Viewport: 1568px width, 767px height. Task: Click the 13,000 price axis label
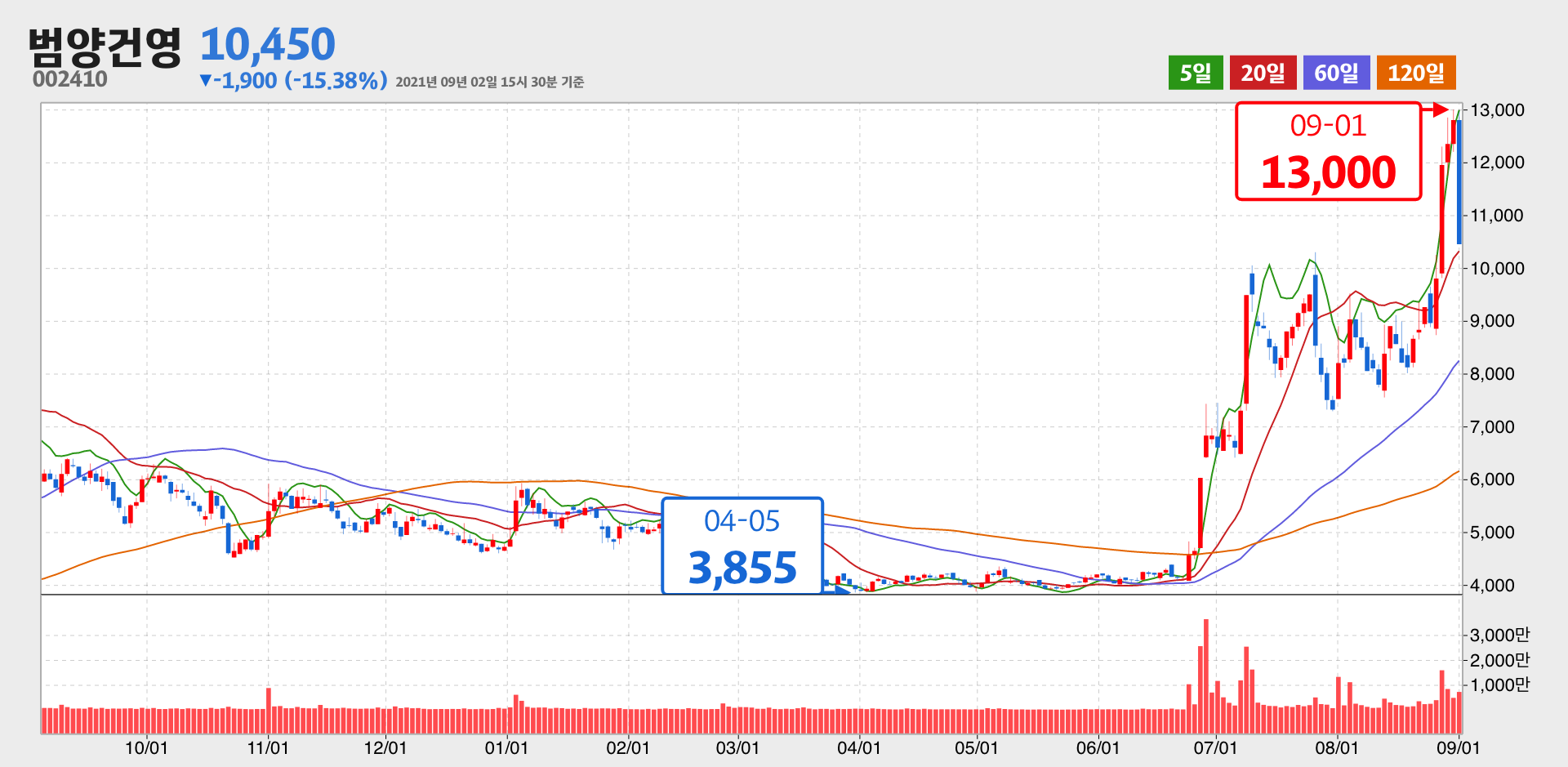[x=1497, y=110]
